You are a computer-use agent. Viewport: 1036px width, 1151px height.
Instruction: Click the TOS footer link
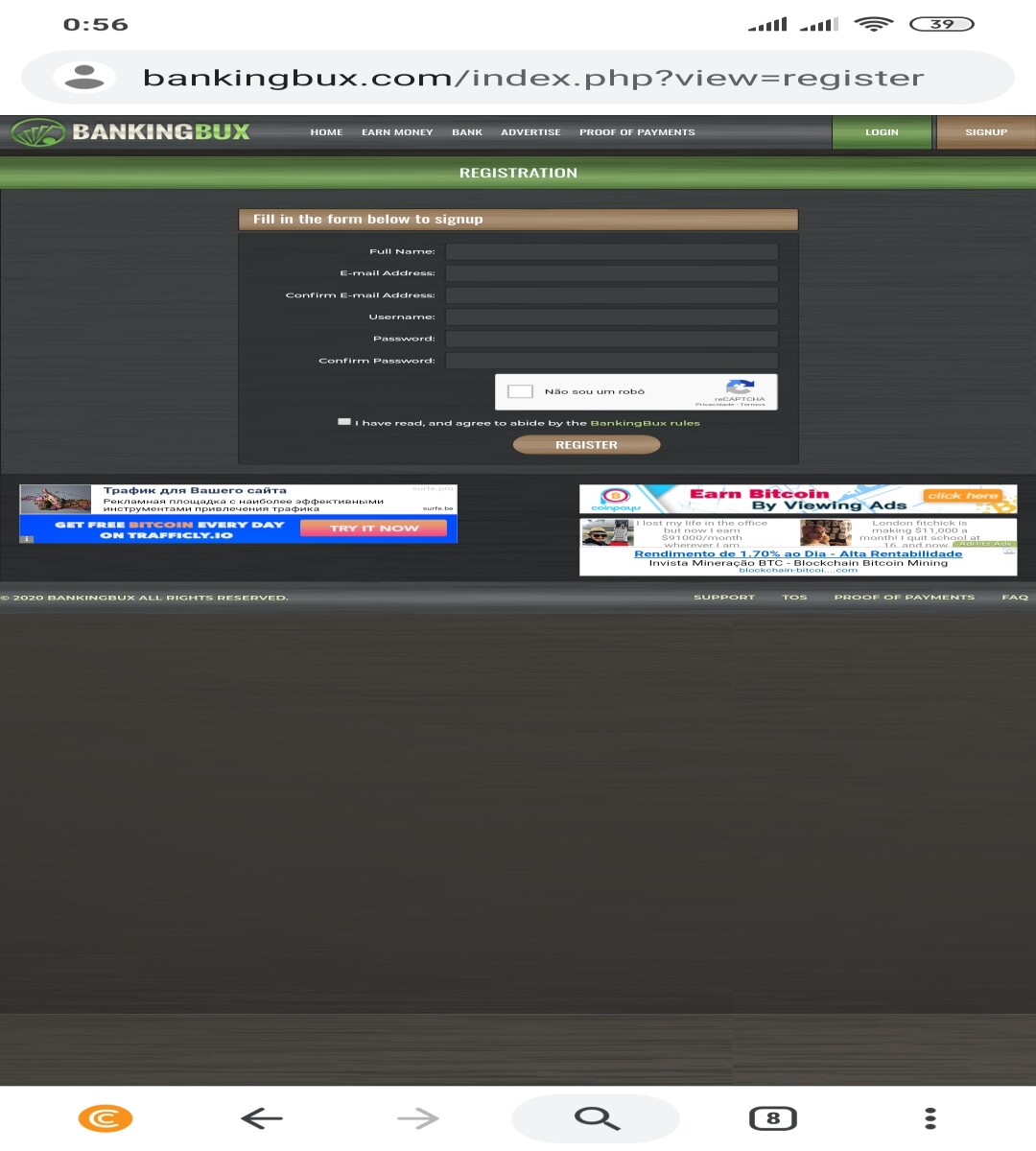(x=794, y=598)
